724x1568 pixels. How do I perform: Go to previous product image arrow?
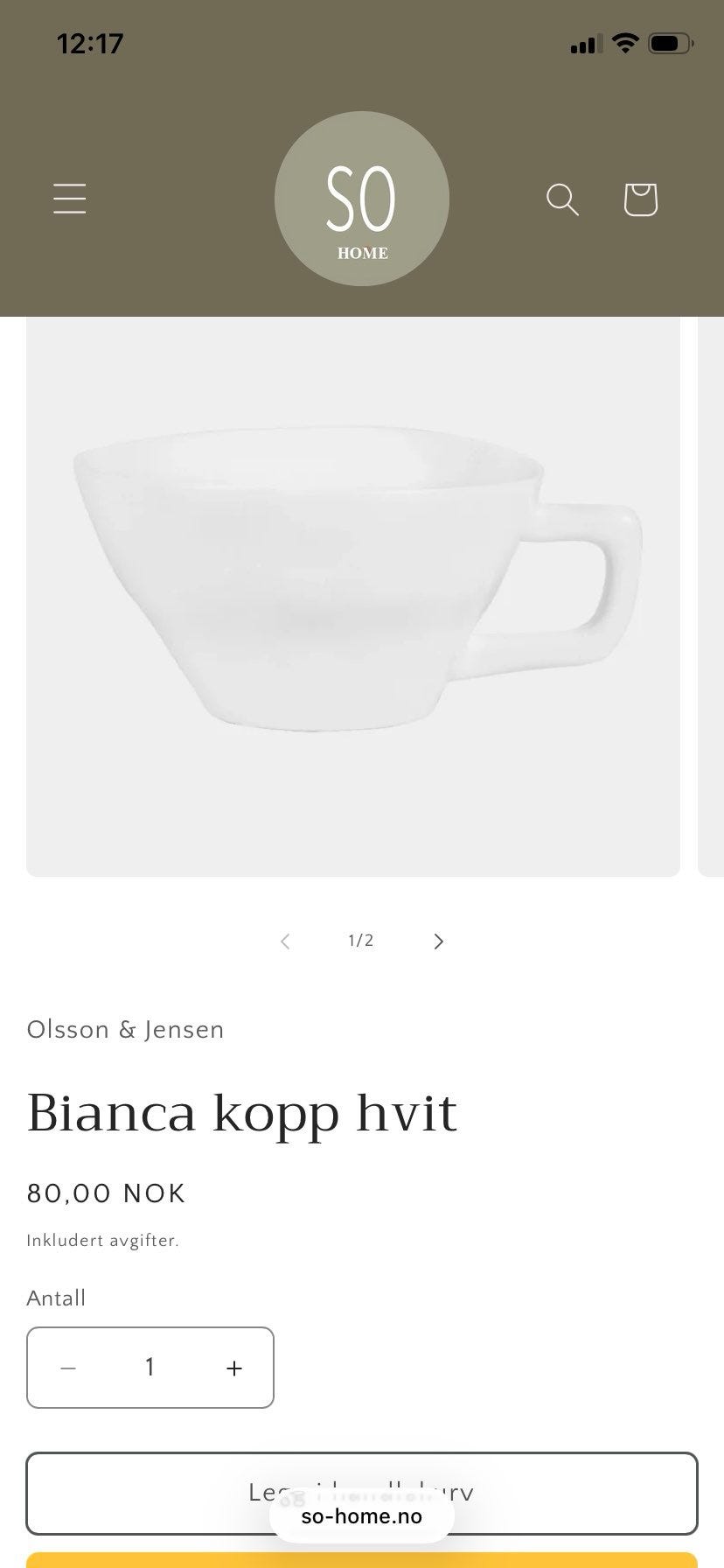[x=285, y=941]
